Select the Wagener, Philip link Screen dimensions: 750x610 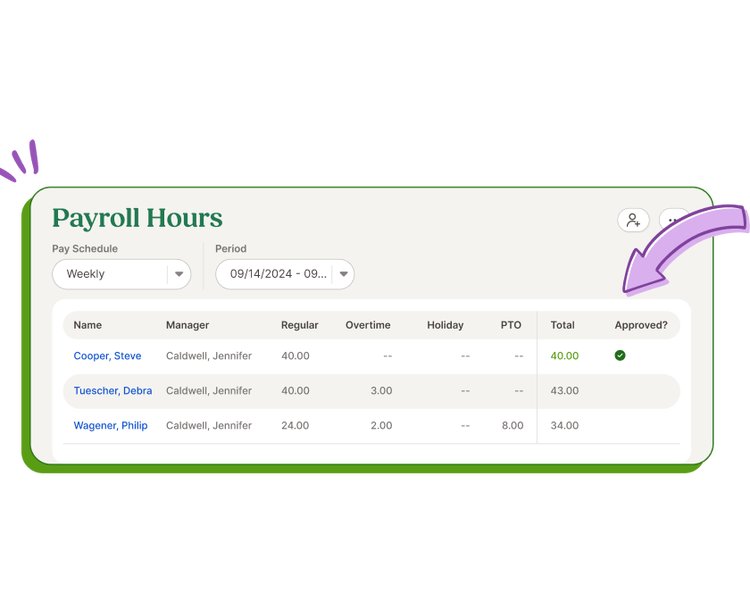[x=110, y=425]
